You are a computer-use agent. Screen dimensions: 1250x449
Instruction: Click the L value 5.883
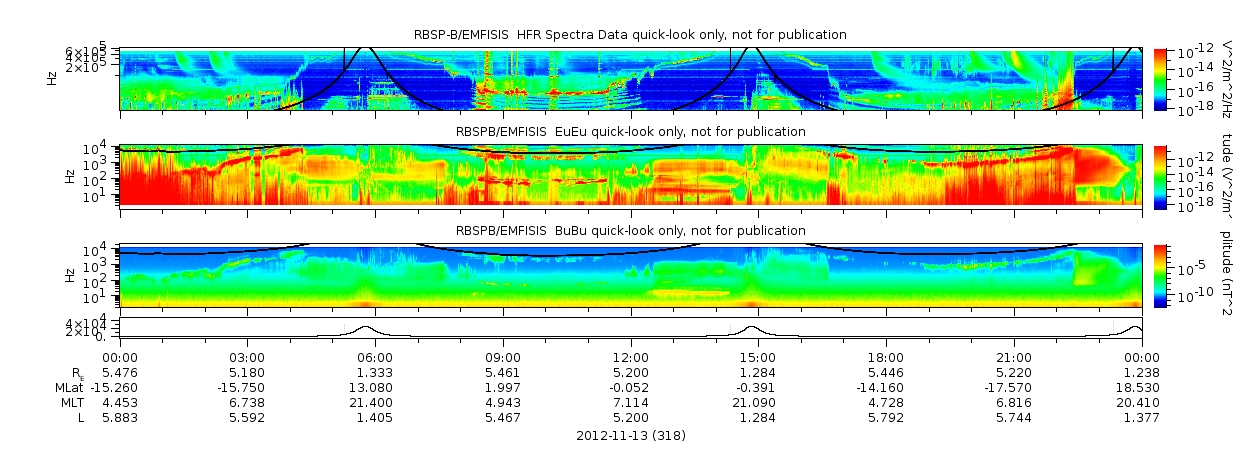(120, 418)
